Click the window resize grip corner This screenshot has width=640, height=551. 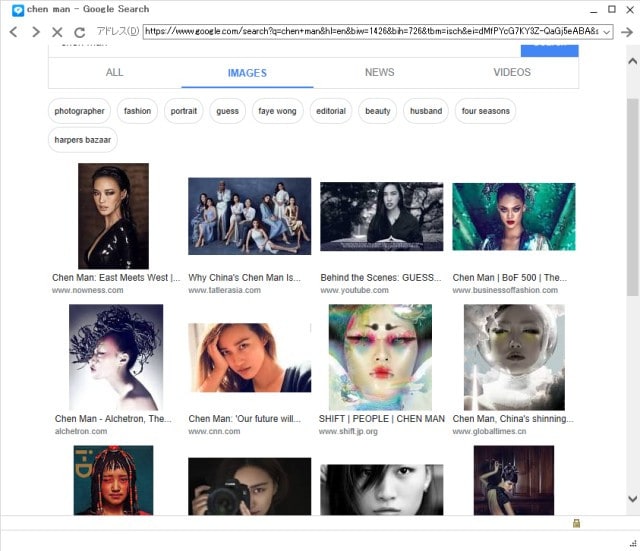pos(633,544)
